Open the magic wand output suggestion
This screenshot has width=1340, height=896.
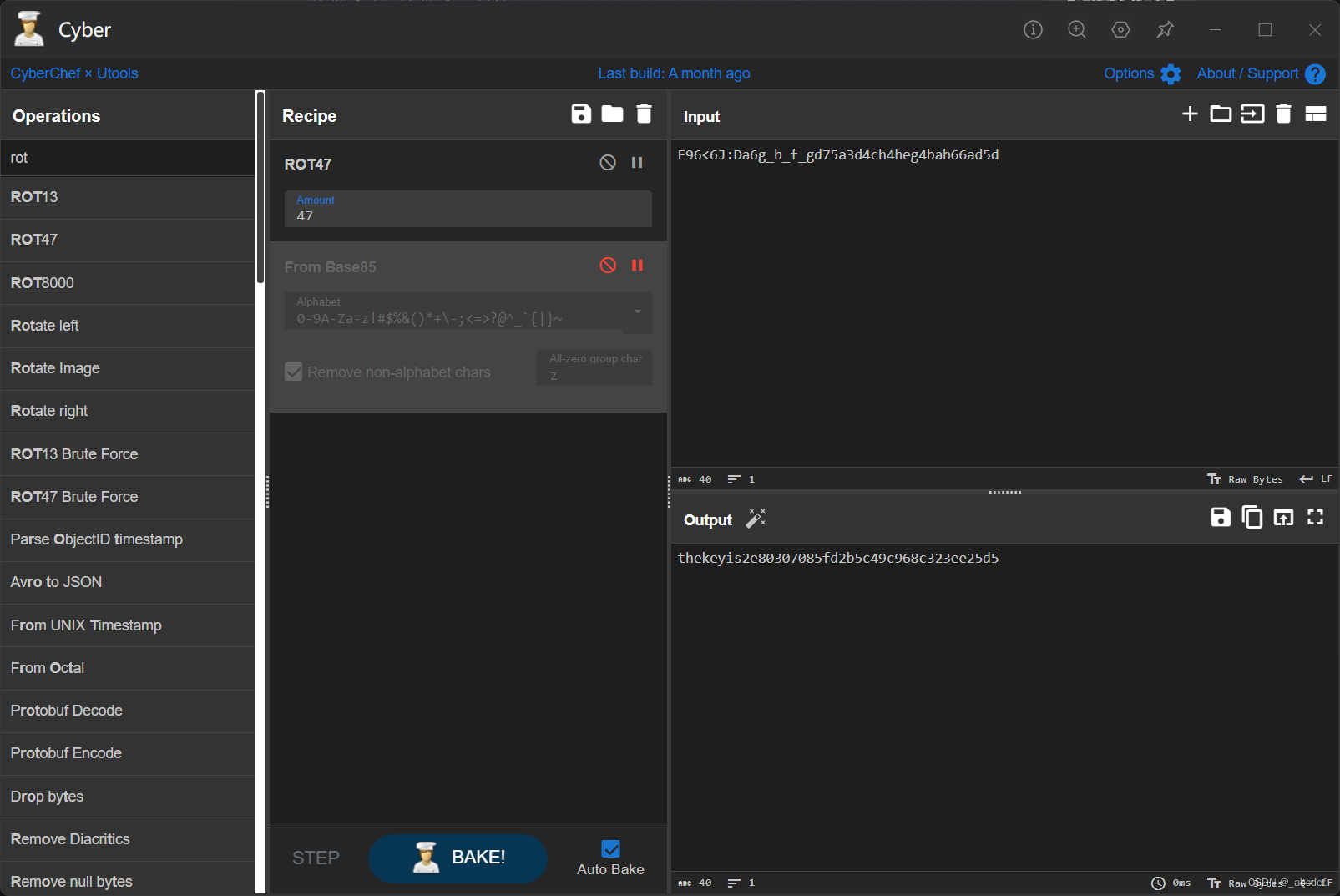[x=756, y=519]
